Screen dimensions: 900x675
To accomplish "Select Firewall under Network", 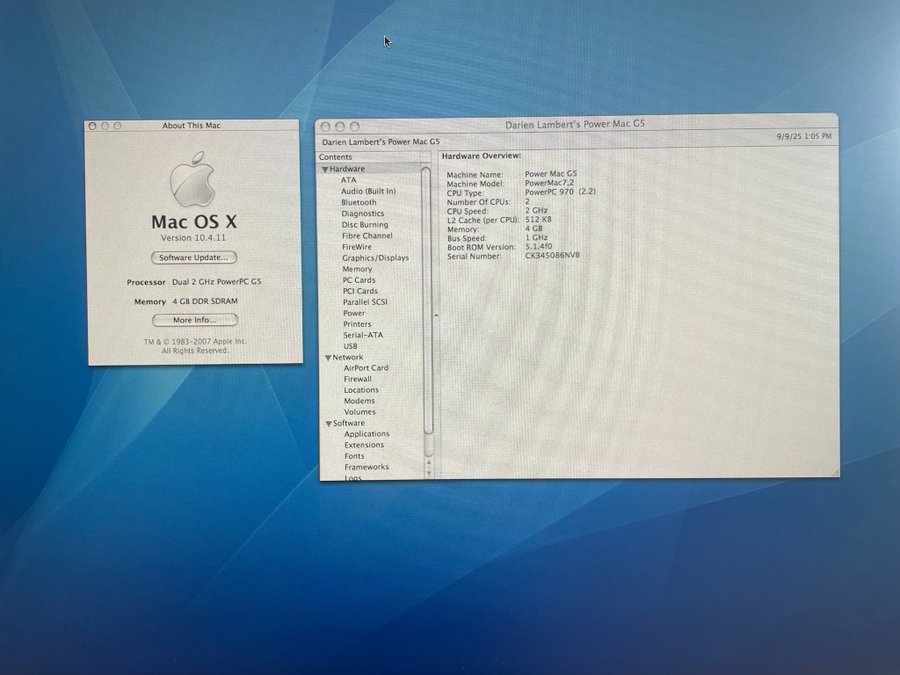I will point(358,379).
